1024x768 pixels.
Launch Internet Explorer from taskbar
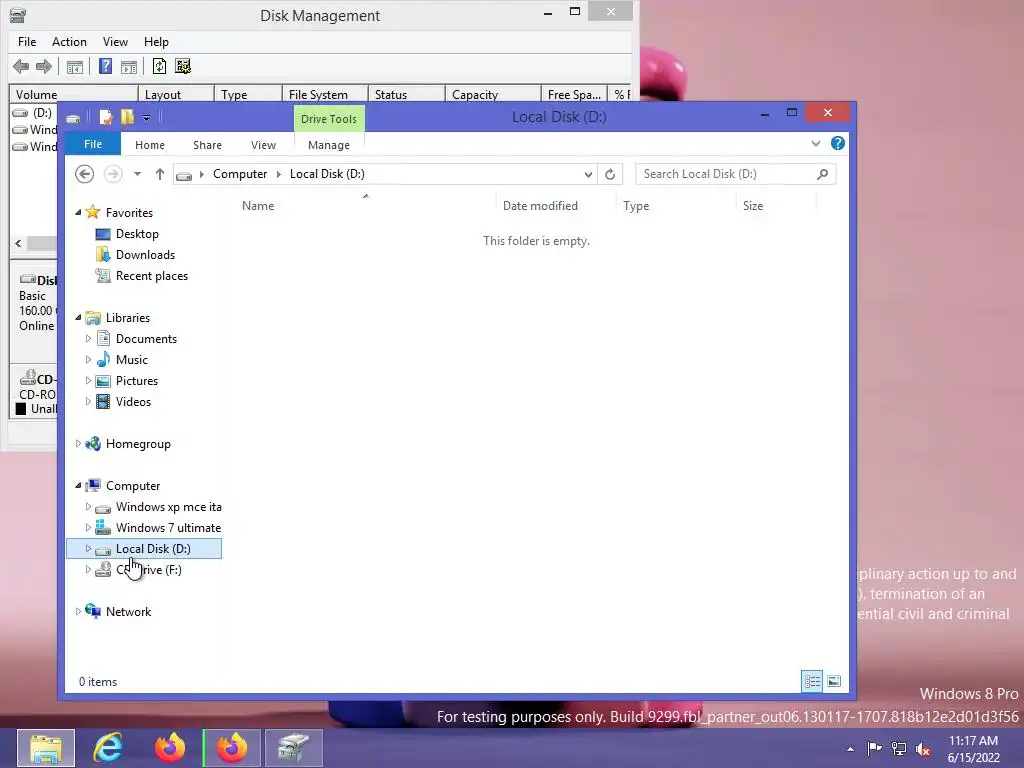(108, 748)
